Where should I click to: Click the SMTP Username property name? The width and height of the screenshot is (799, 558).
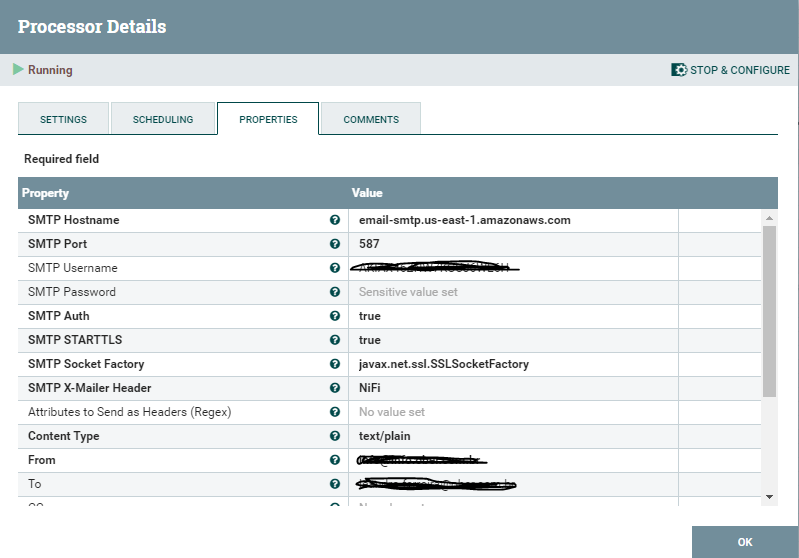(72, 268)
